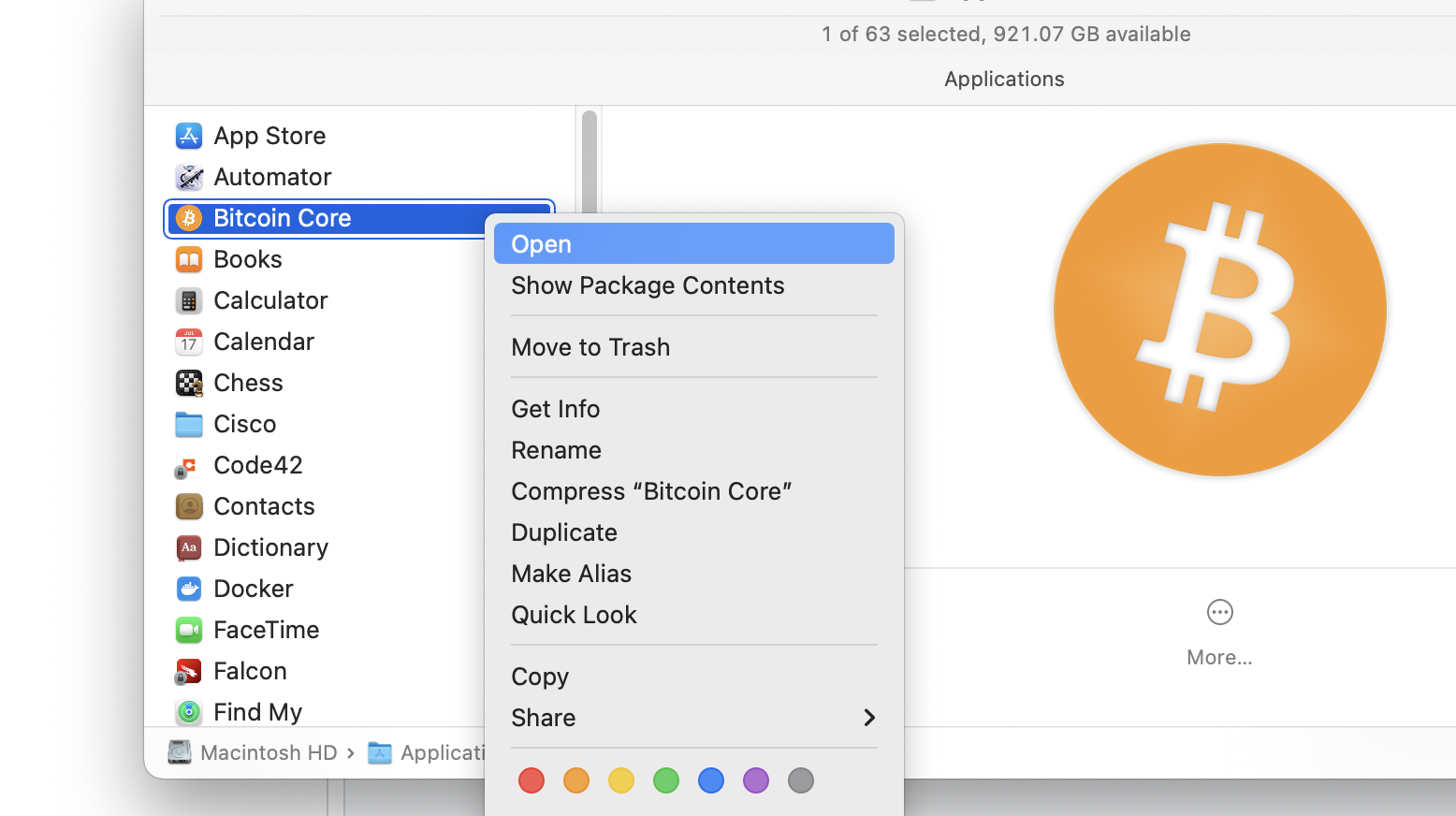Screen dimensions: 1456x816
Task: Click the Code42 app icon
Action: [x=189, y=465]
